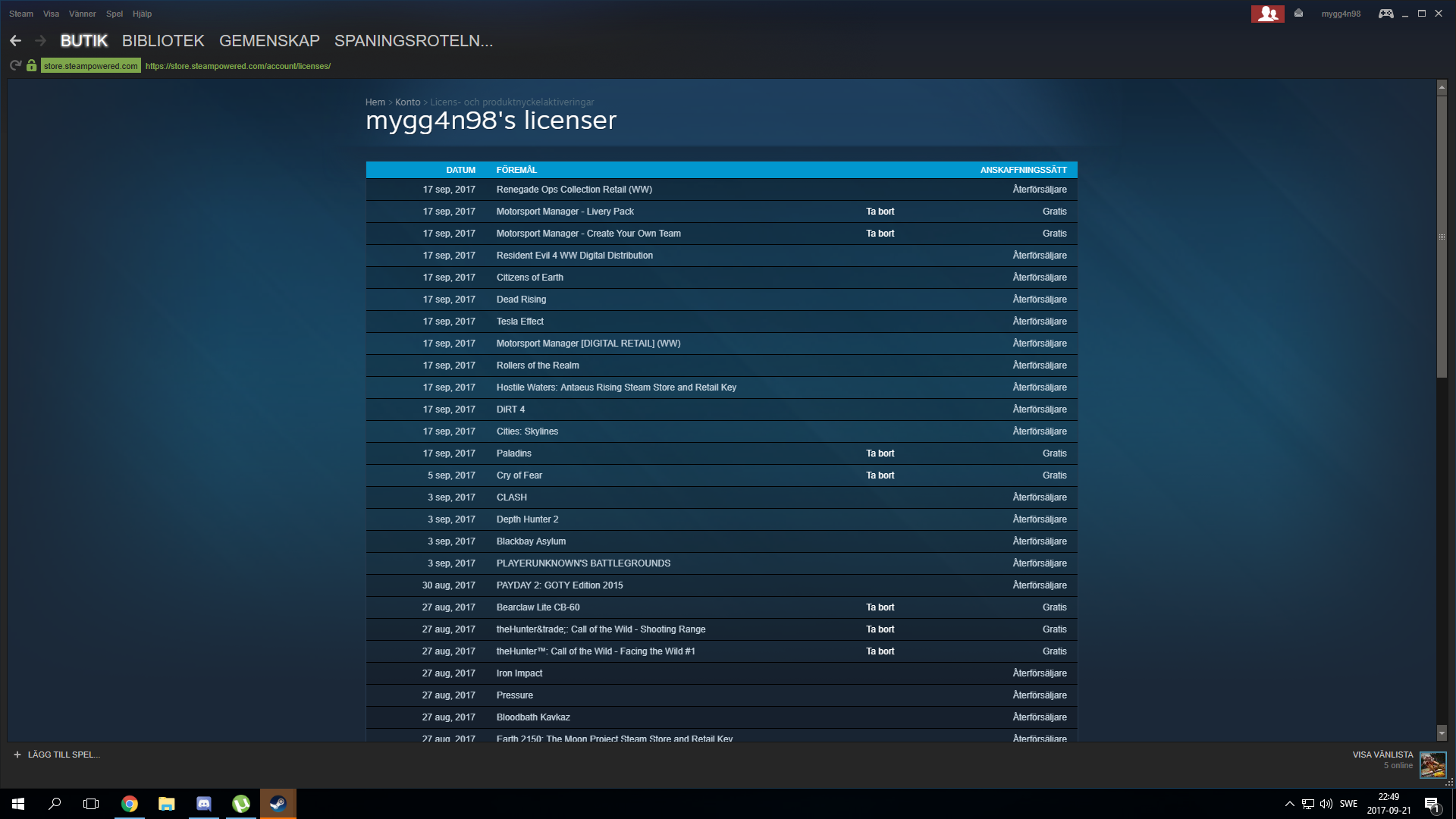This screenshot has height=819, width=1456.
Task: Launch Big Picture mode controller icon
Action: (1385, 14)
